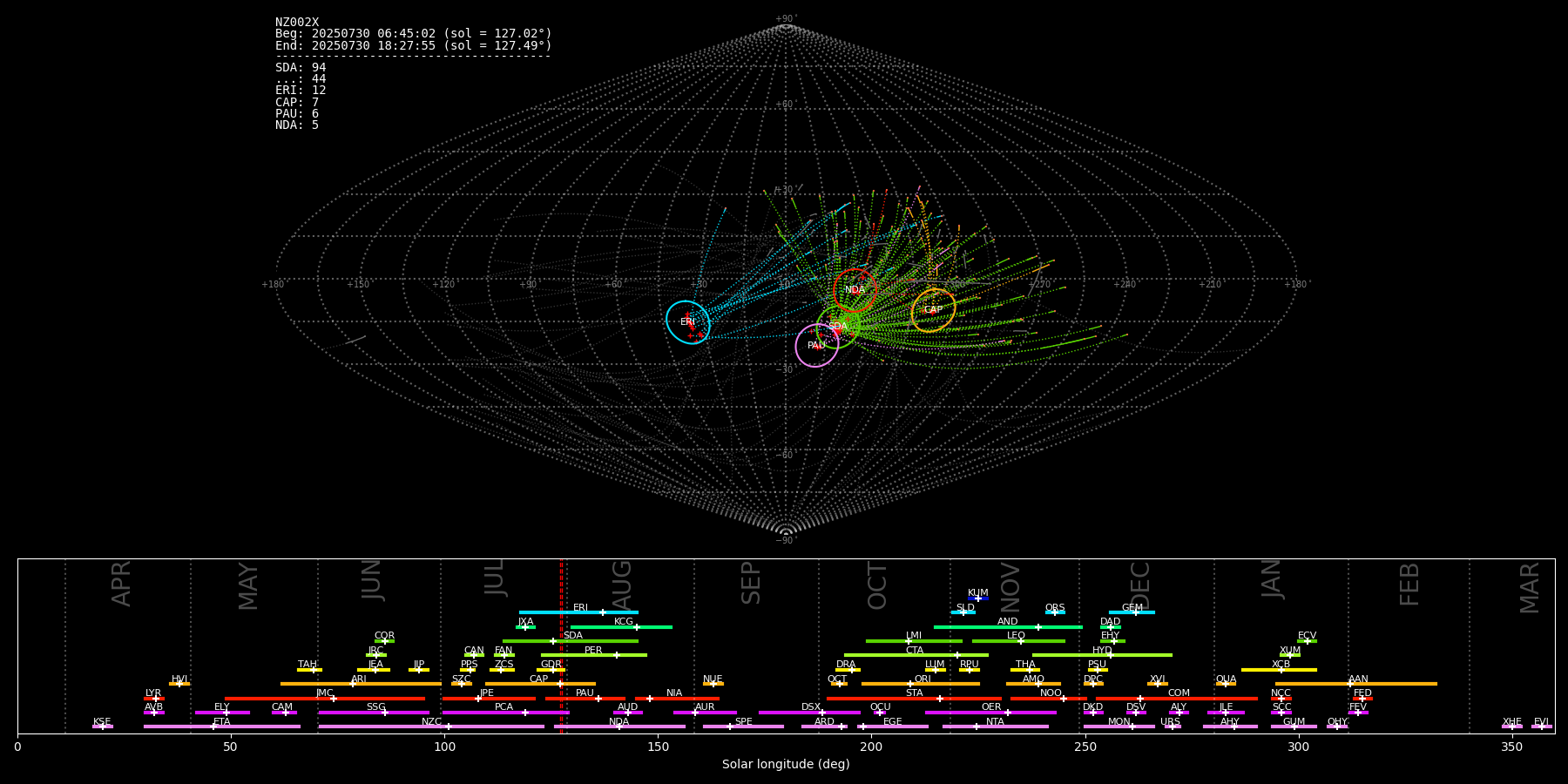
Task: Click the QUA shower label in timeline
Action: coord(1227,679)
